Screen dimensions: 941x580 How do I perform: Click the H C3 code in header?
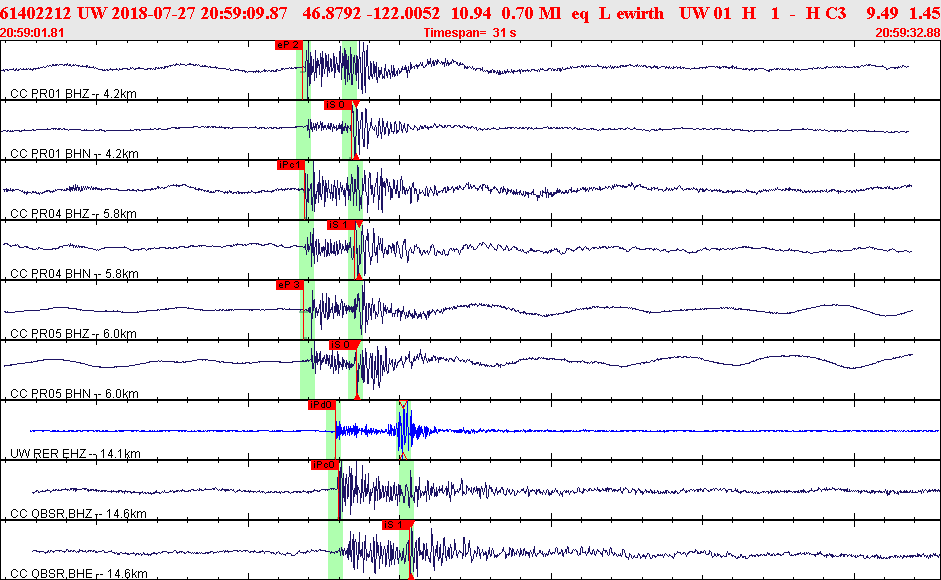827,13
